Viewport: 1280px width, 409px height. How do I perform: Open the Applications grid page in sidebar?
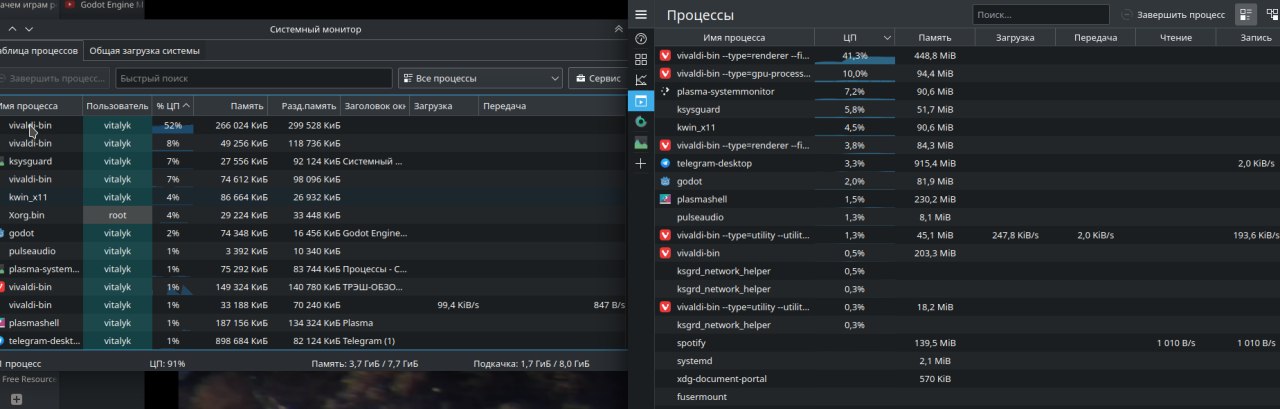coord(641,59)
